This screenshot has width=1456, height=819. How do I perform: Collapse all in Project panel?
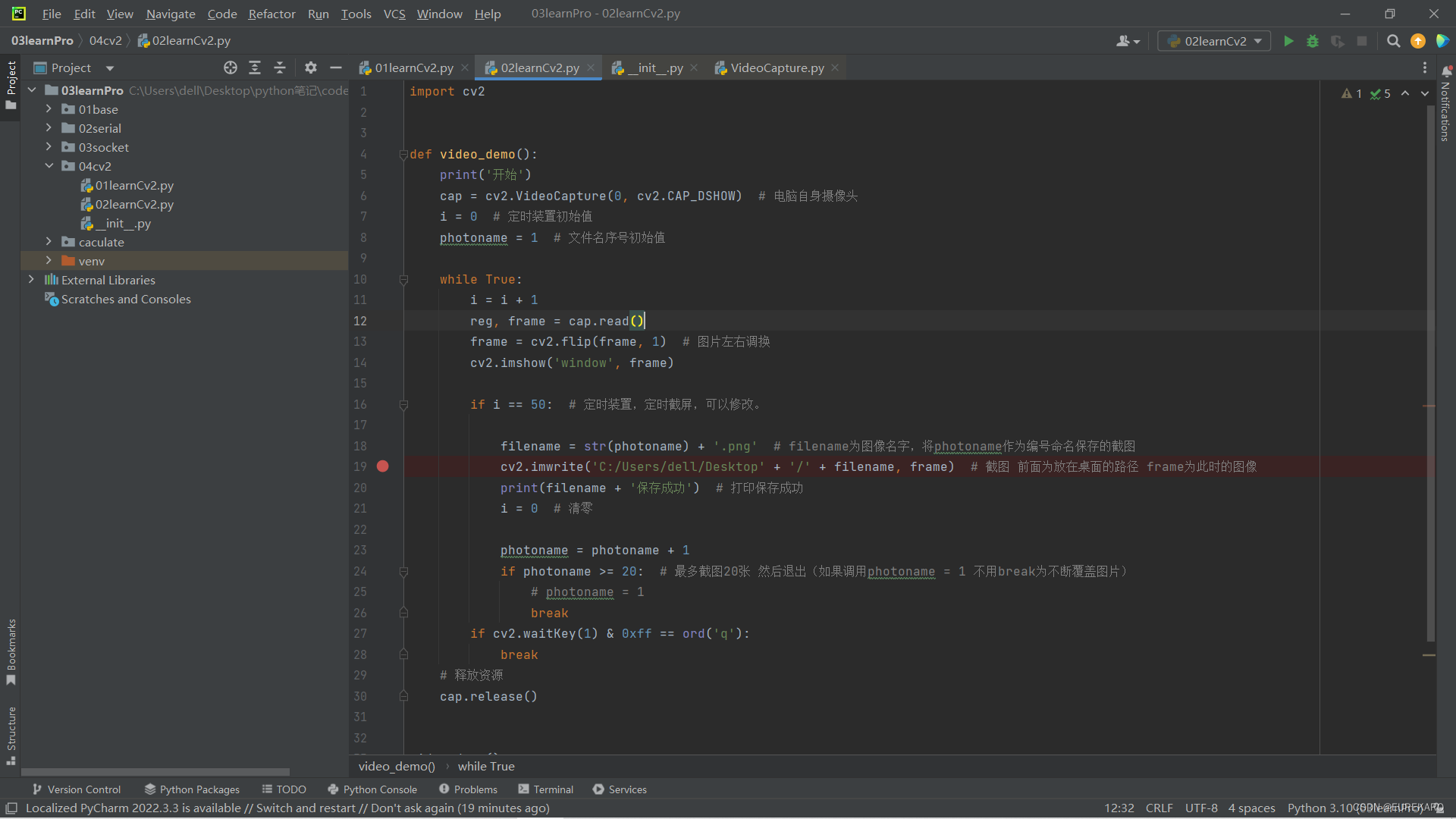point(280,67)
